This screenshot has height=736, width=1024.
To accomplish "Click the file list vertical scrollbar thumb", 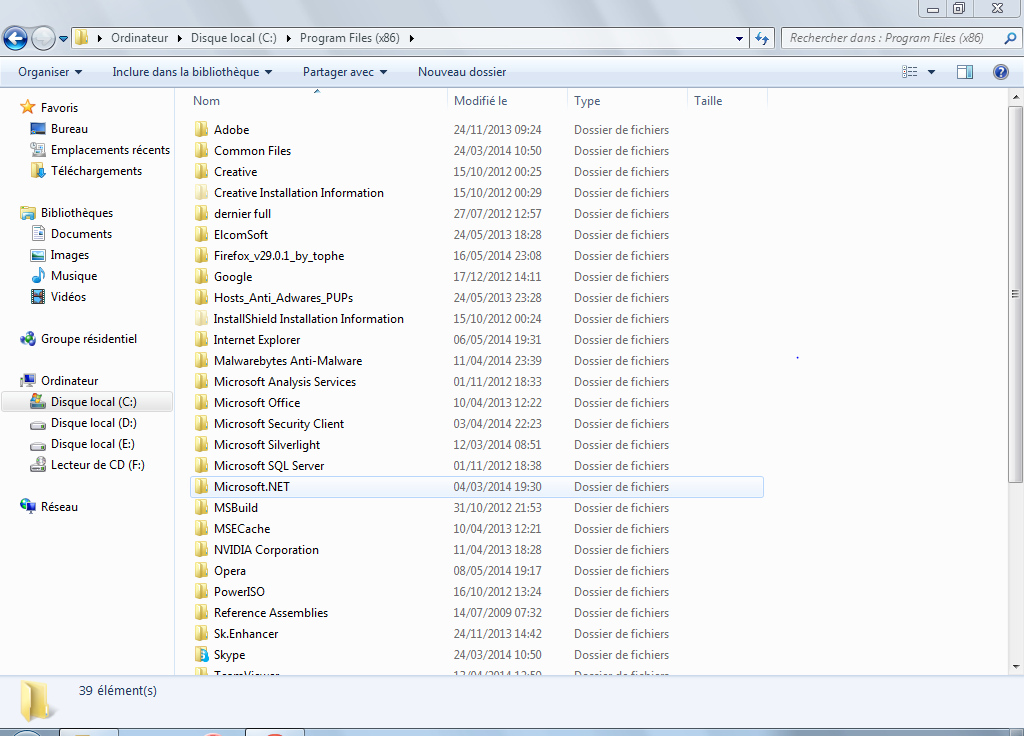I will [1015, 294].
